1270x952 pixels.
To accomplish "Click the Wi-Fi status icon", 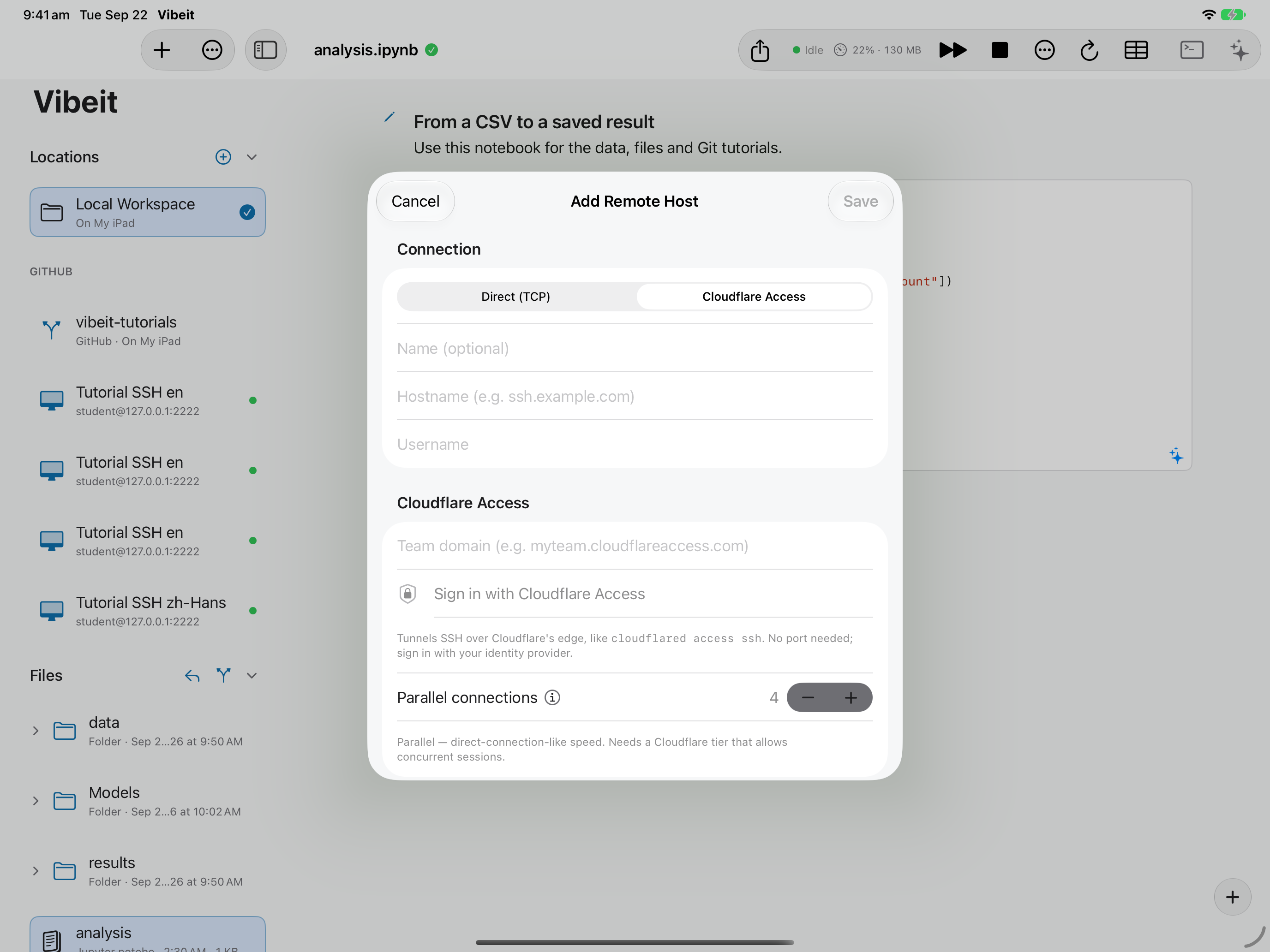I will [1208, 14].
